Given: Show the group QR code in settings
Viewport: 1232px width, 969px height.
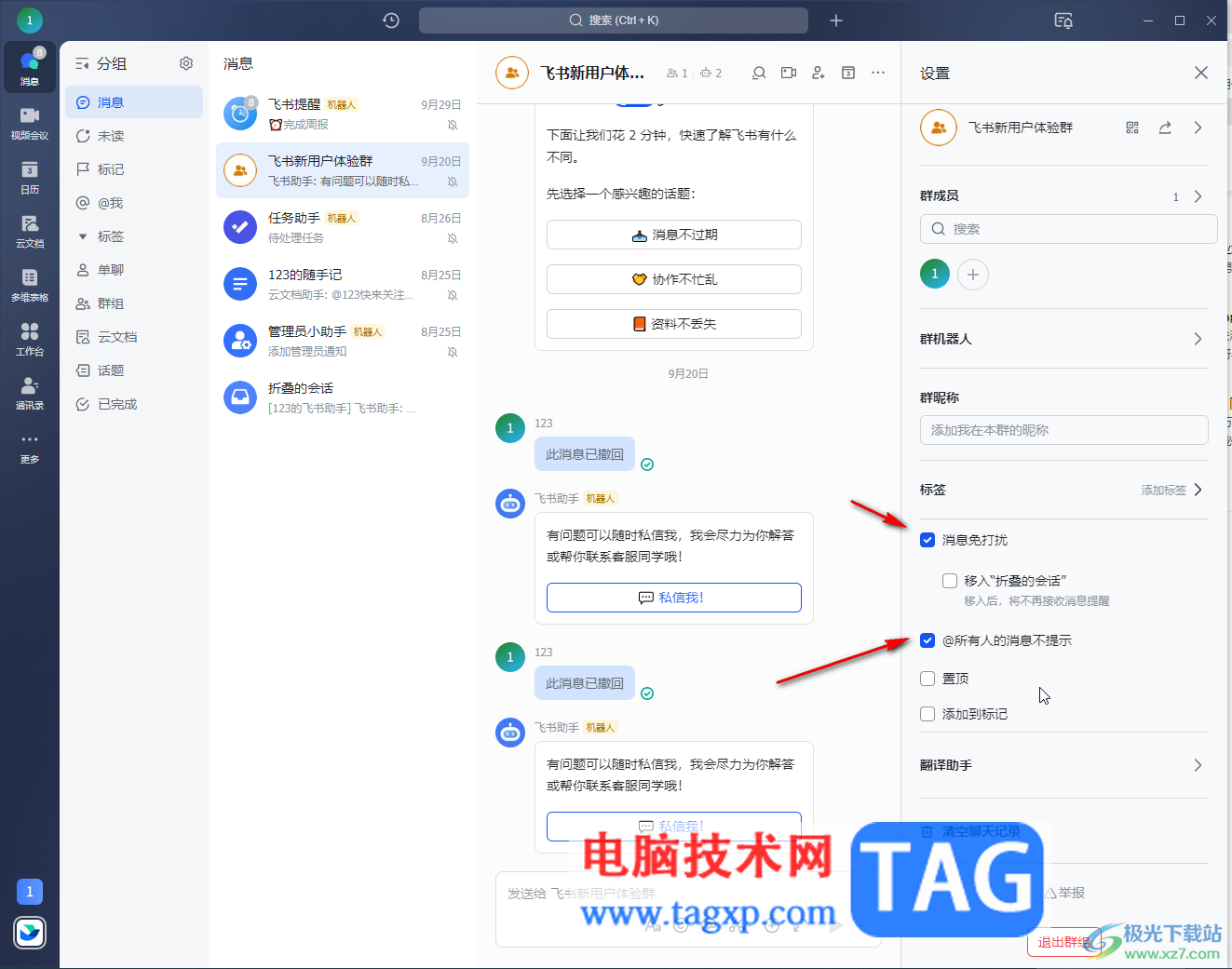Looking at the screenshot, I should point(1132,128).
